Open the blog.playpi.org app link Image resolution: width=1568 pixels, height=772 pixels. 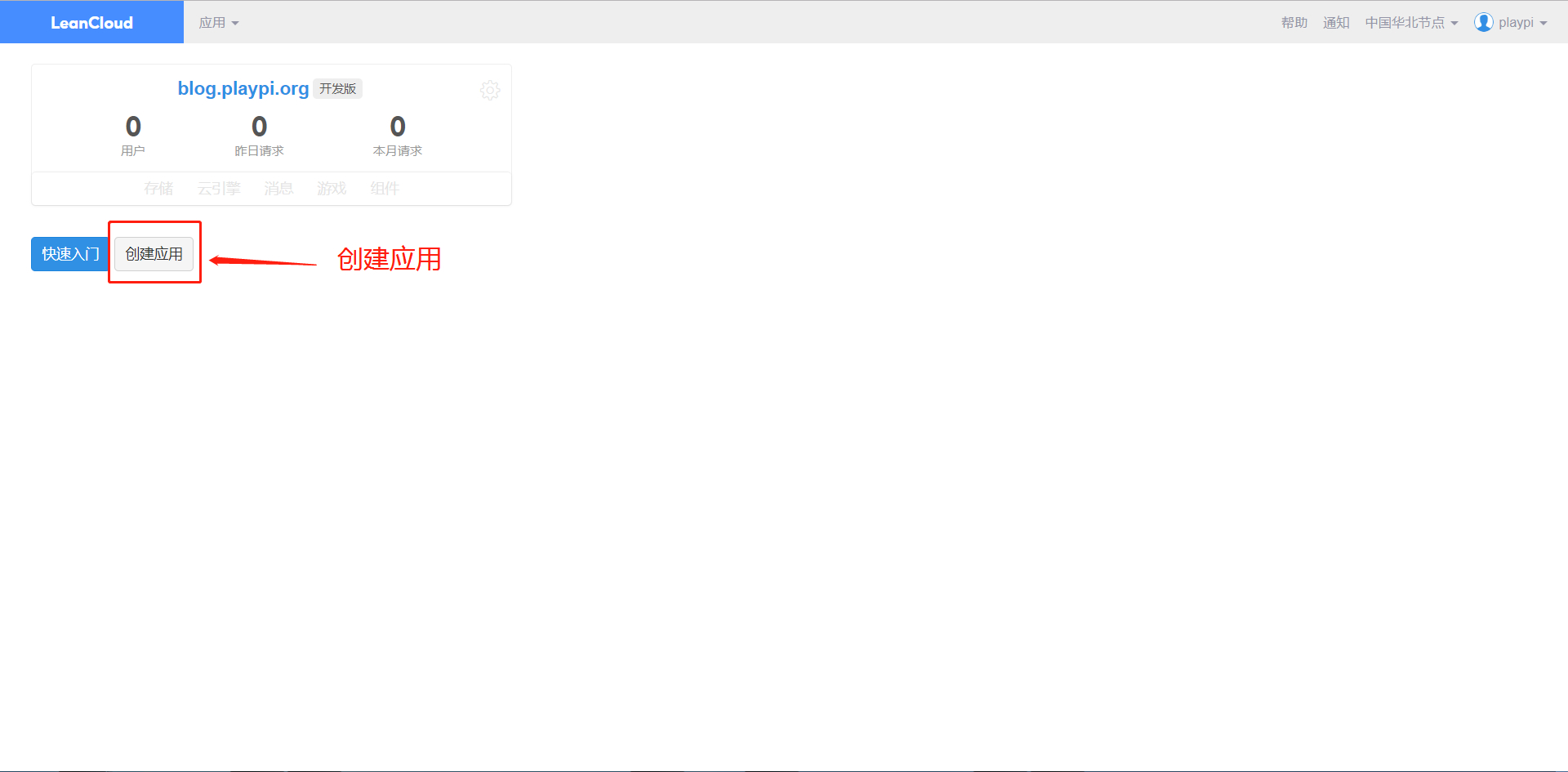click(243, 88)
